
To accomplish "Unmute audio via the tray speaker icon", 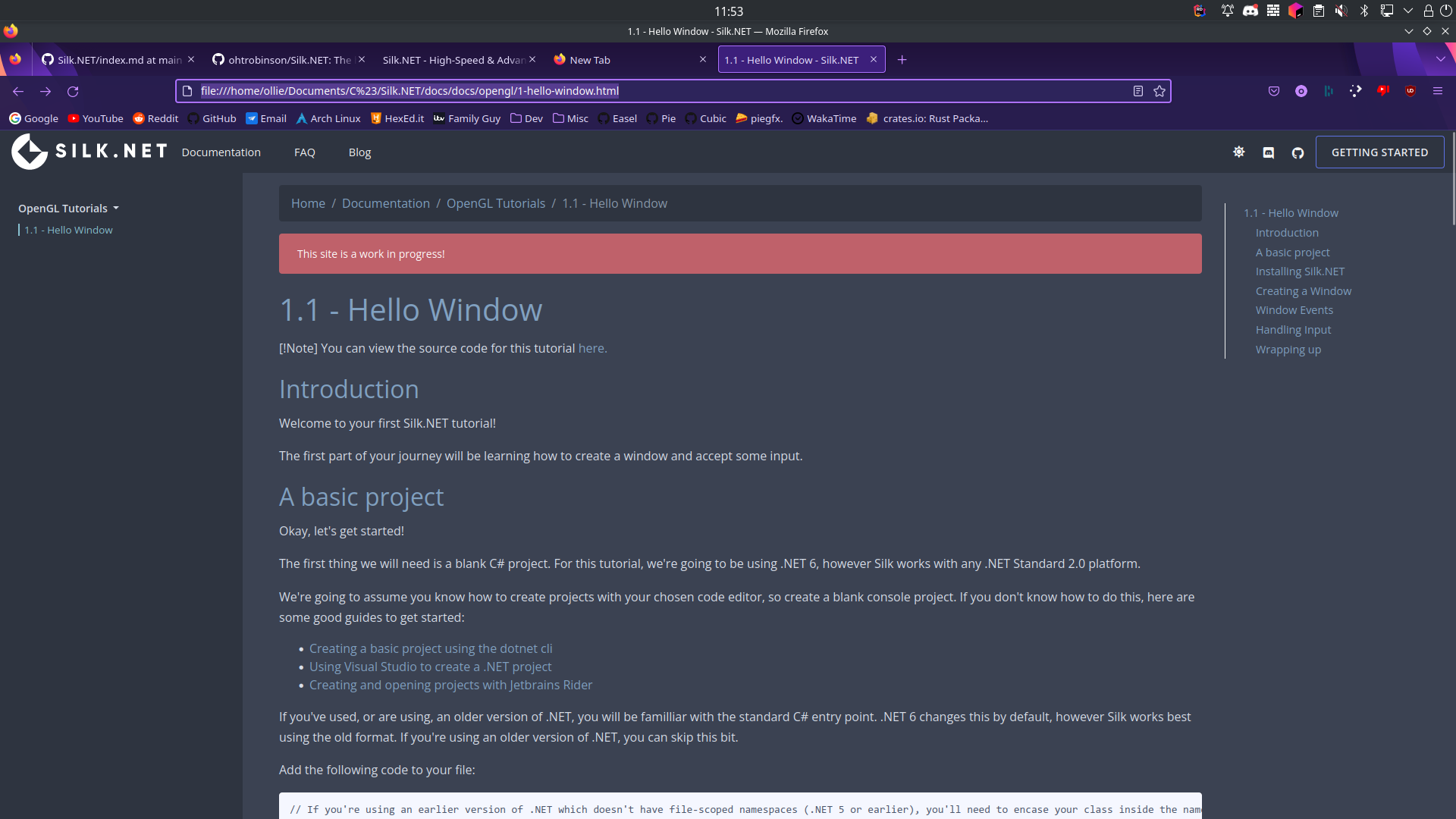I will click(1341, 11).
